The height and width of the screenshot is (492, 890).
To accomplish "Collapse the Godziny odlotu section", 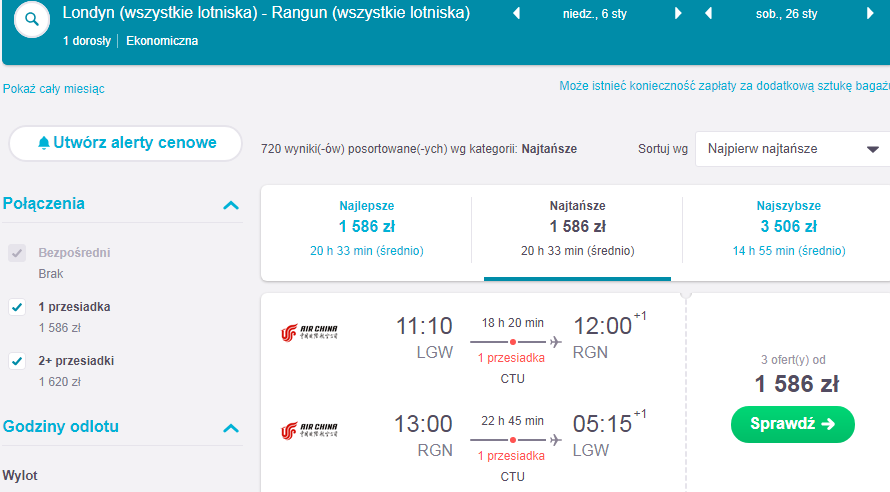I will coord(230,428).
